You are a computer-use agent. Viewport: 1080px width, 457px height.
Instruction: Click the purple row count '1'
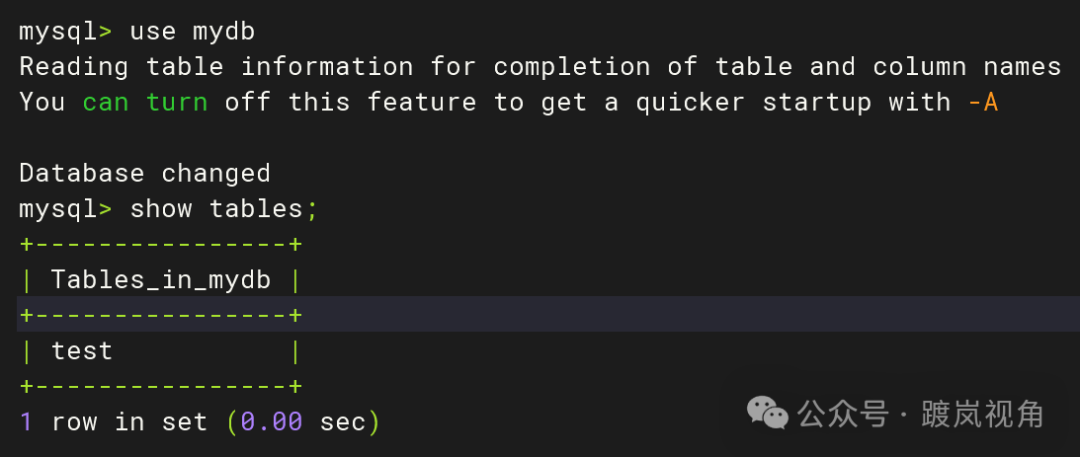26,422
